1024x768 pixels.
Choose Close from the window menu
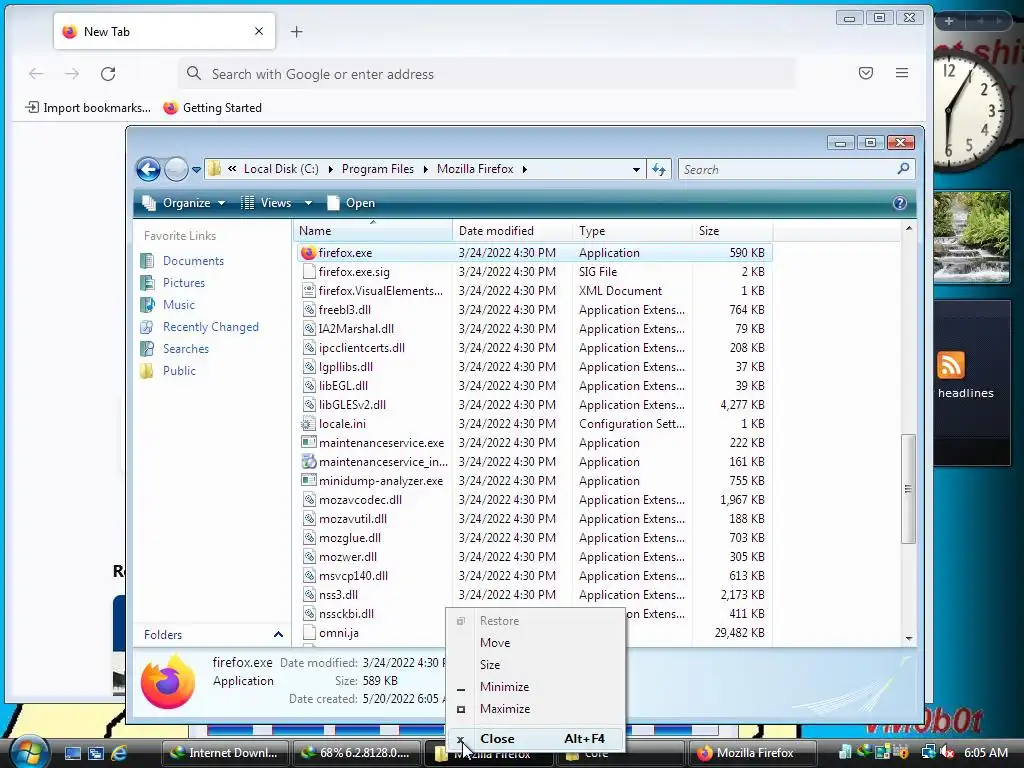536,739
